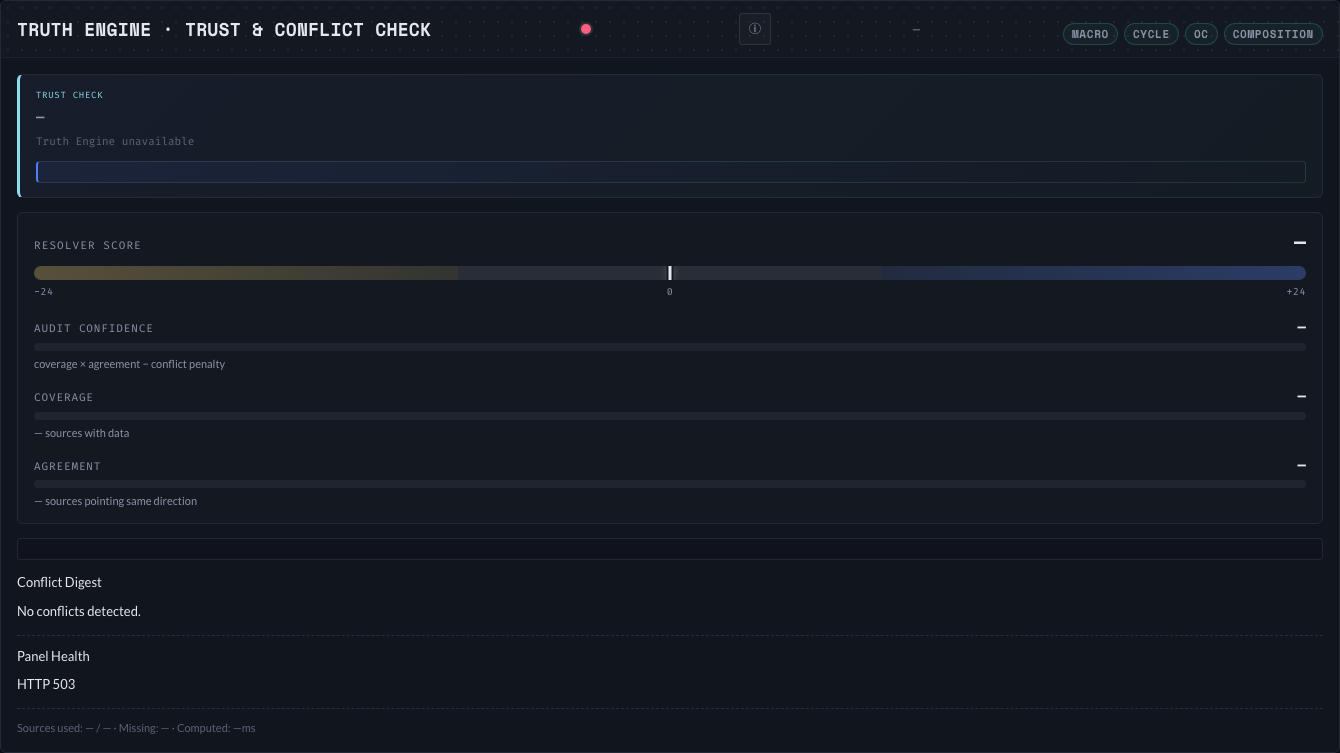Screen dimensions: 1340x753
Task: Select the COMPOSITION tag pill
Action: tap(1273, 34)
